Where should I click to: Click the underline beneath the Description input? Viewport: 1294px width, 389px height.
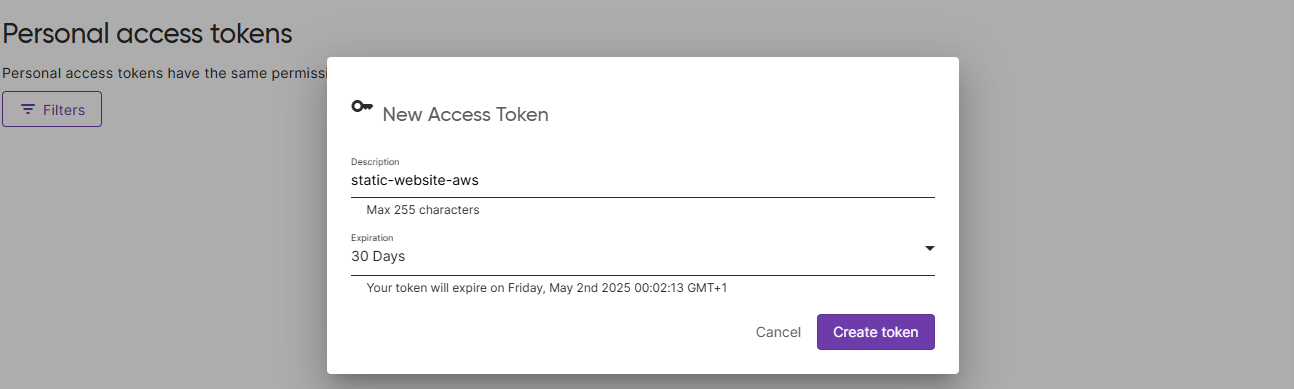[x=642, y=198]
